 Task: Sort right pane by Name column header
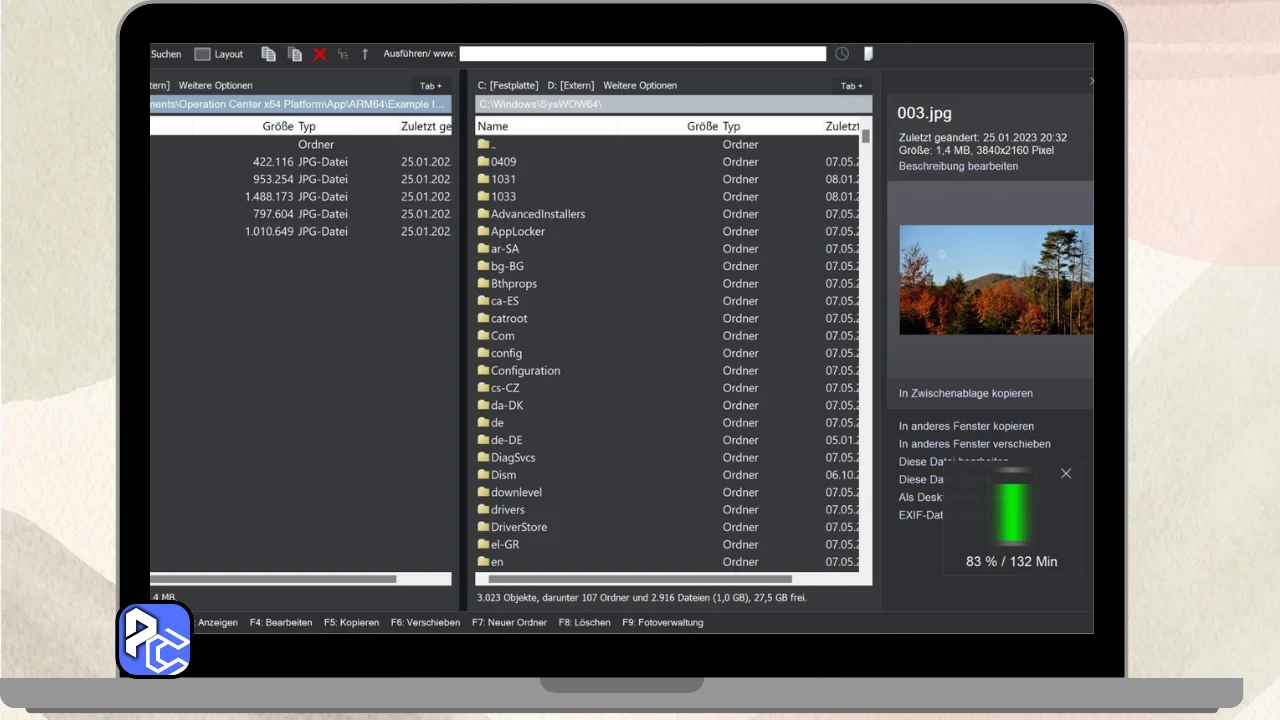click(x=493, y=126)
